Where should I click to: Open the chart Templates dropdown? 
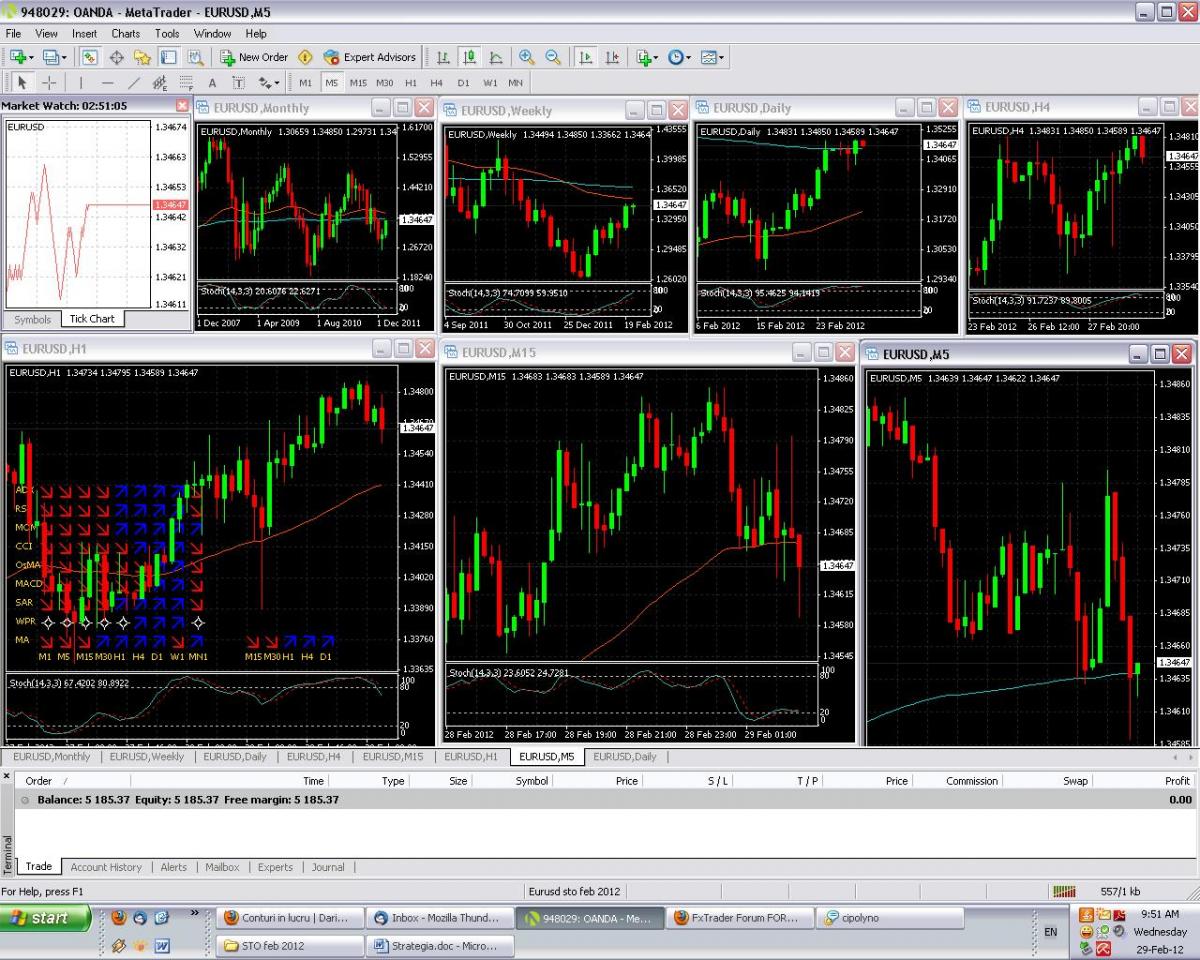pos(713,57)
